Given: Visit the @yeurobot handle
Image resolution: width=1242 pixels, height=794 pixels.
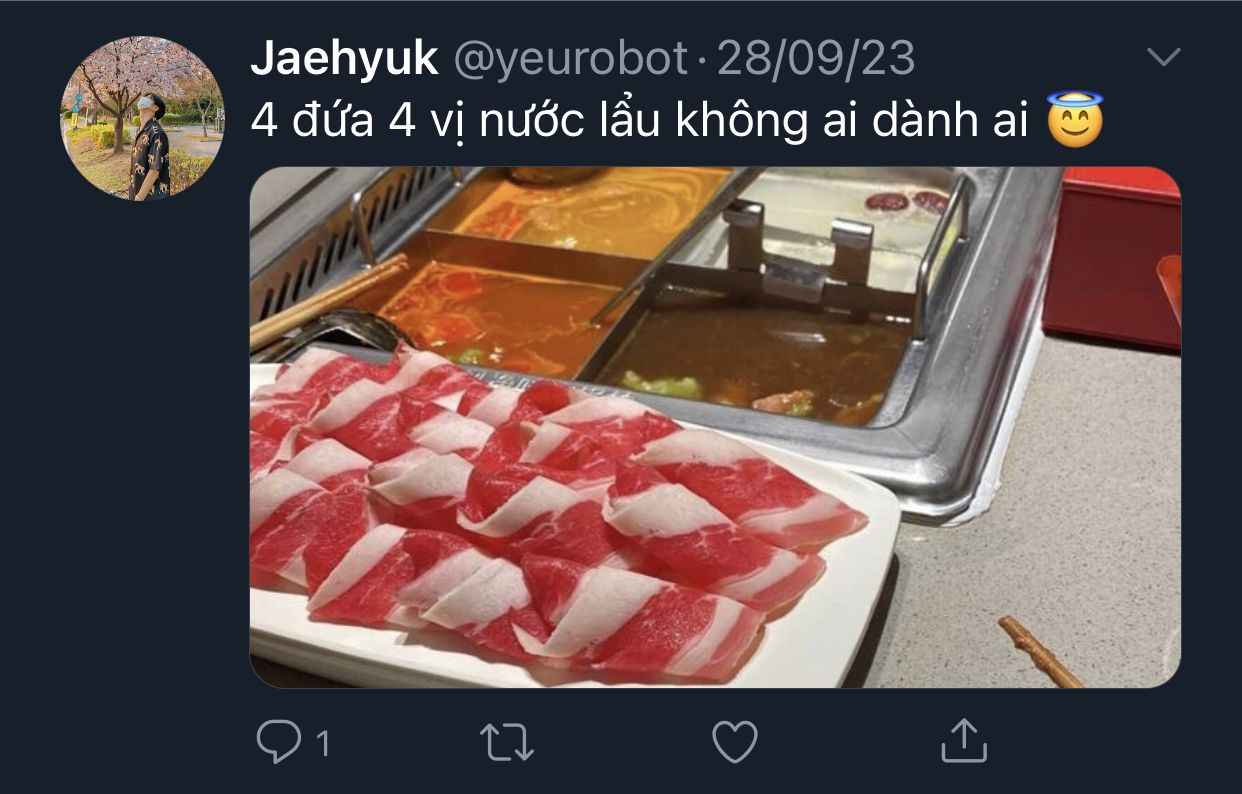Looking at the screenshot, I should (570, 61).
